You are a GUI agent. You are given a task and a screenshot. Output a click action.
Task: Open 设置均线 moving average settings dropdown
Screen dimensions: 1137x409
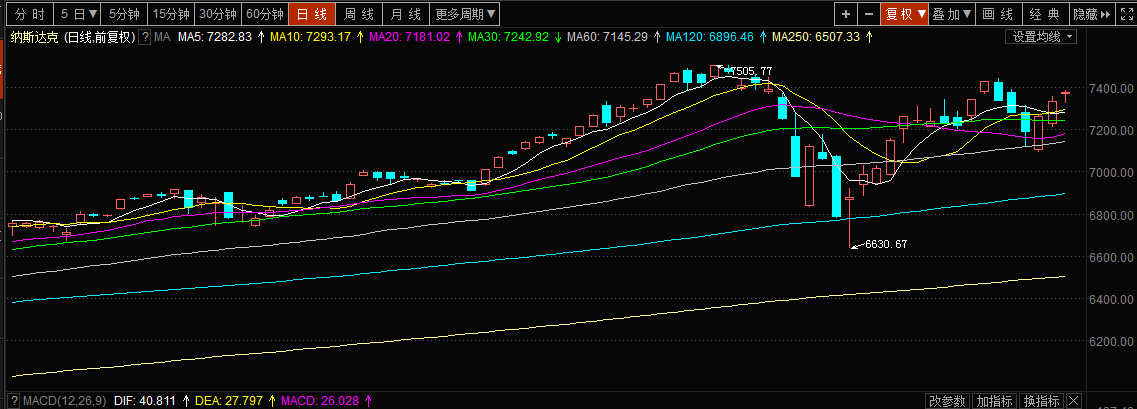[x=1041, y=37]
